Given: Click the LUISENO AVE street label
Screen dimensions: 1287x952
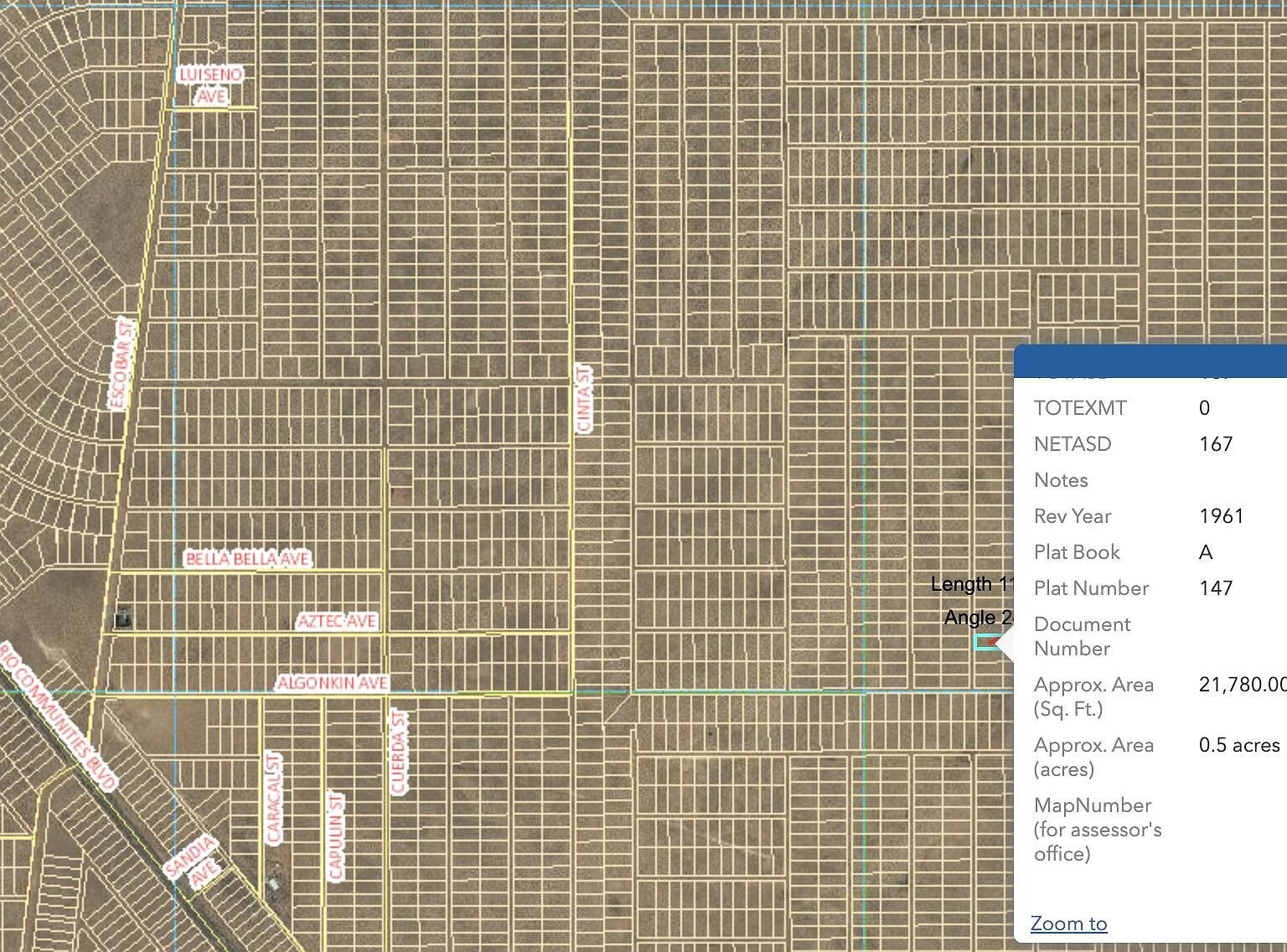Looking at the screenshot, I should [x=210, y=84].
